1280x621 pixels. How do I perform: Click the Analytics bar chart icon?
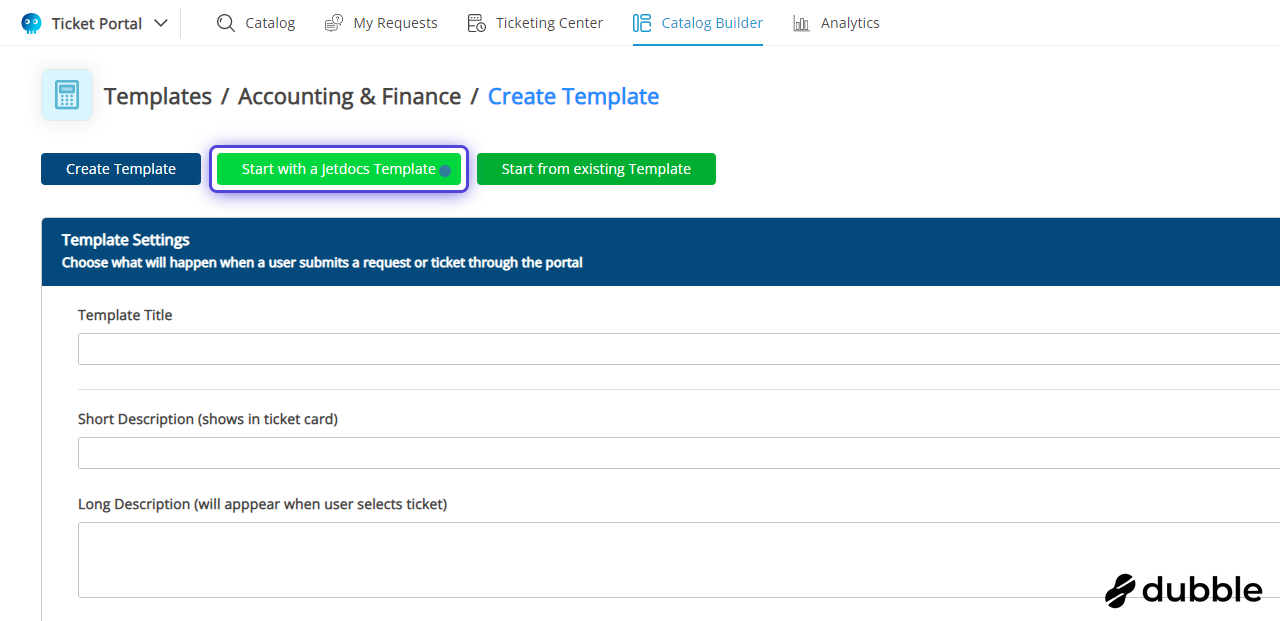[801, 23]
